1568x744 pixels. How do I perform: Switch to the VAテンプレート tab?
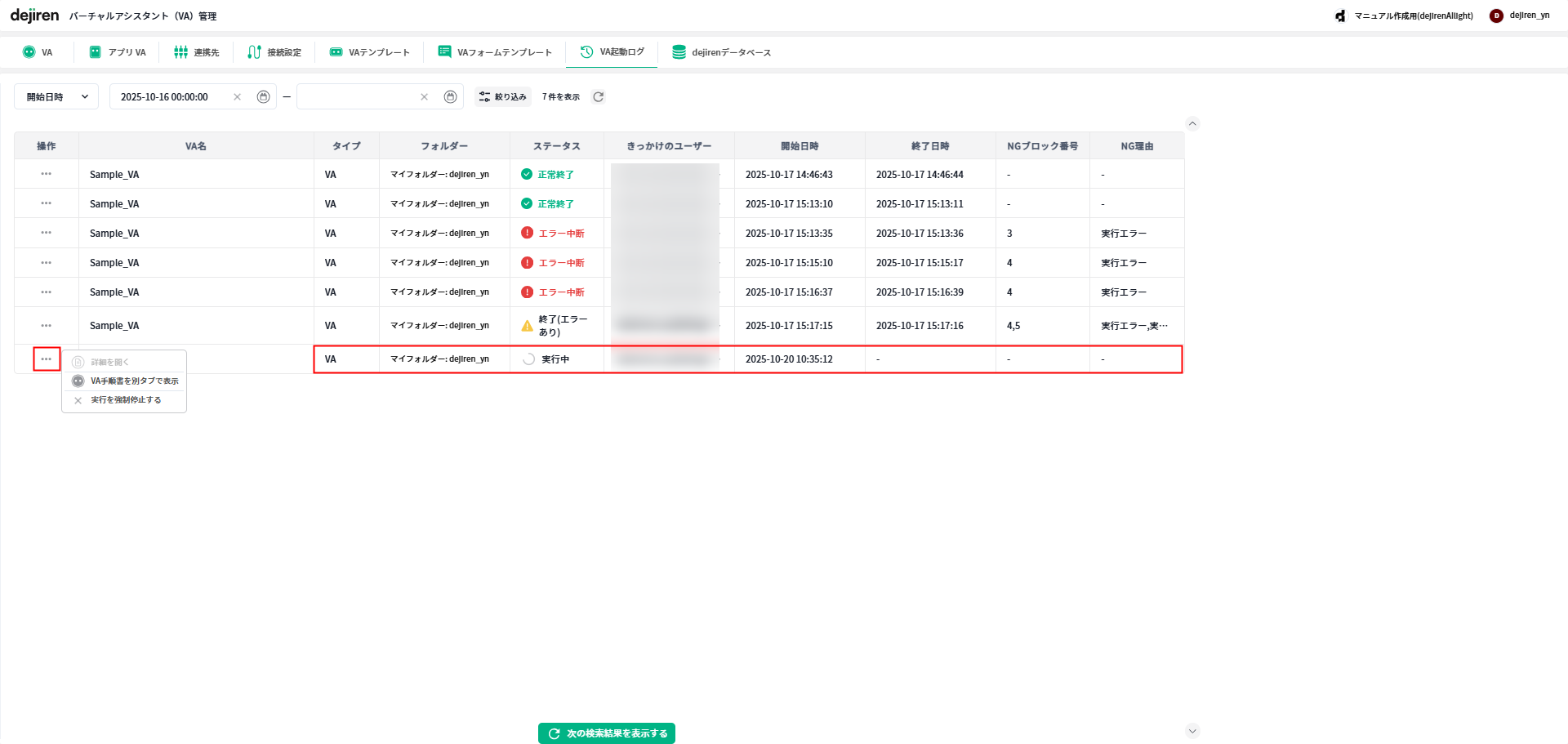[370, 52]
